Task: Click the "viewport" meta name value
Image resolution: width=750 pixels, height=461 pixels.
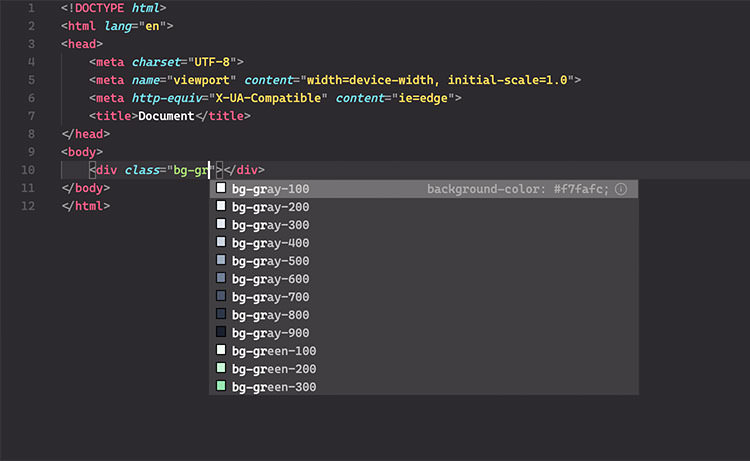Action: pos(201,80)
